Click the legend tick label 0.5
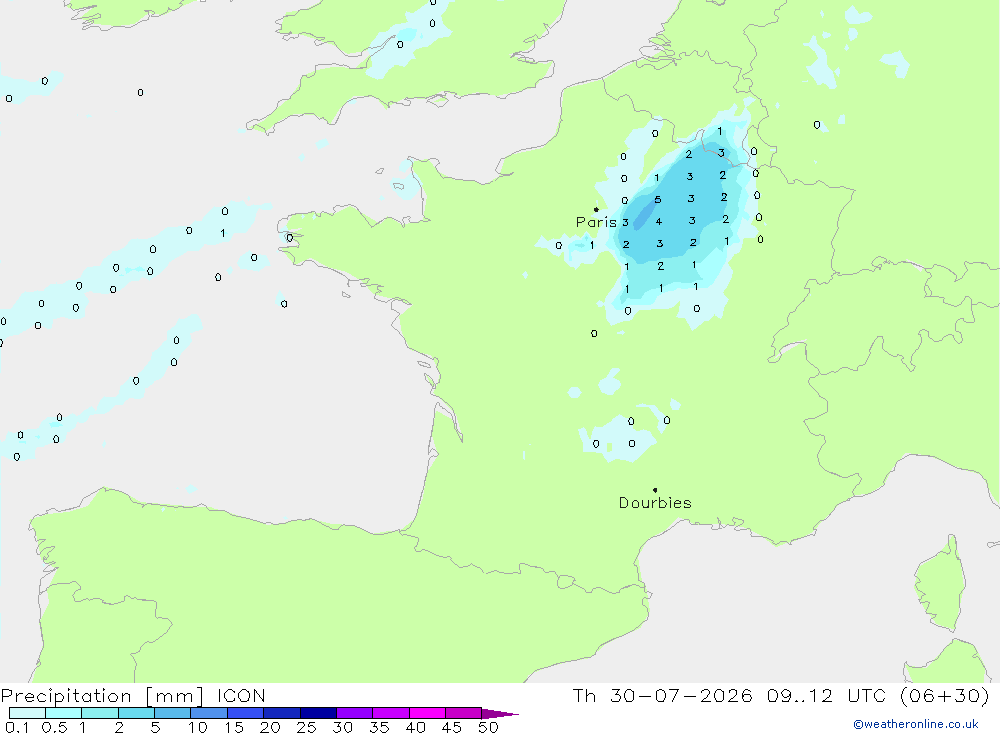 pyautogui.click(x=54, y=727)
